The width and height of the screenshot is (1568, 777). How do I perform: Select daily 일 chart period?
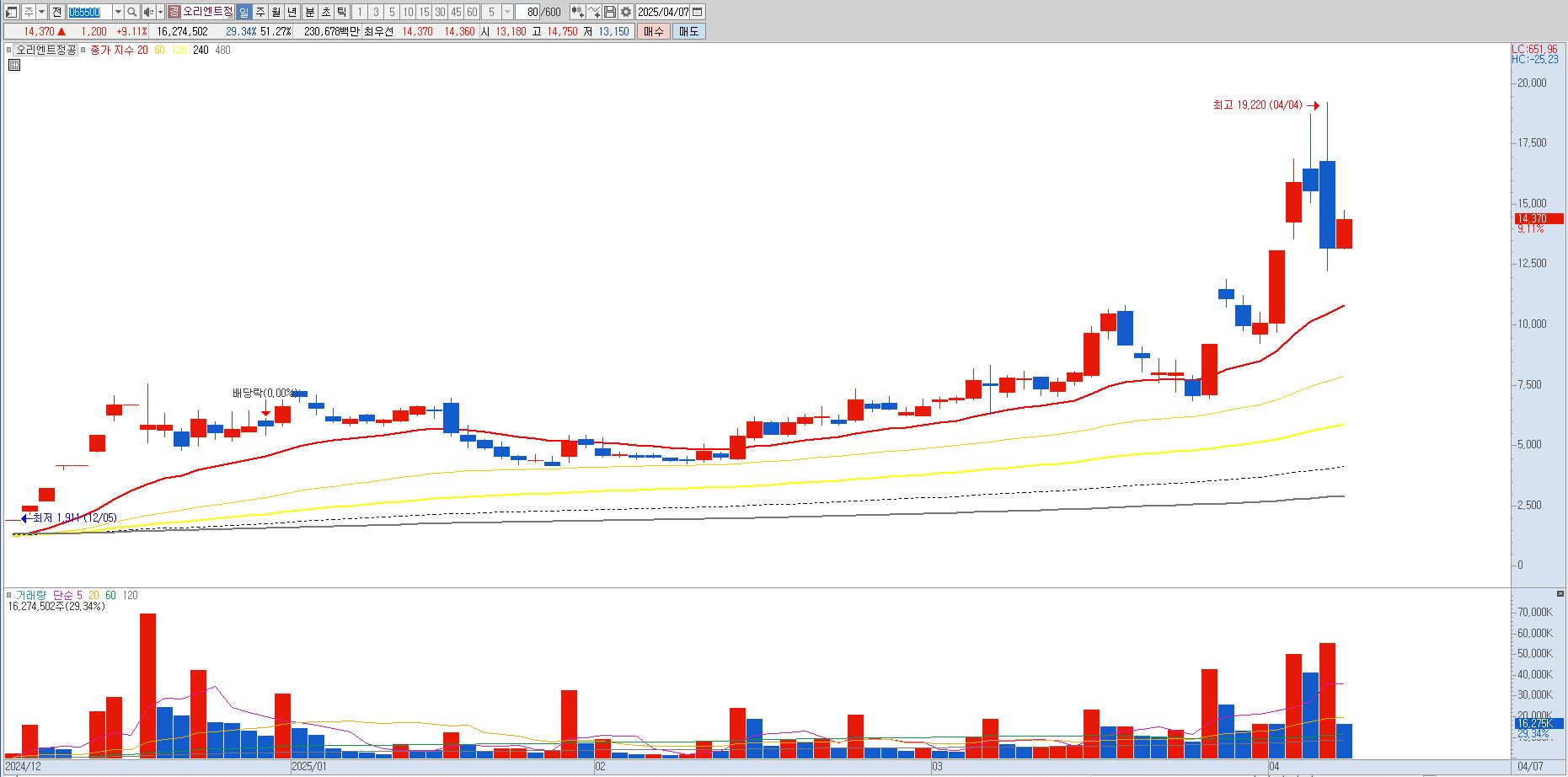[x=243, y=12]
